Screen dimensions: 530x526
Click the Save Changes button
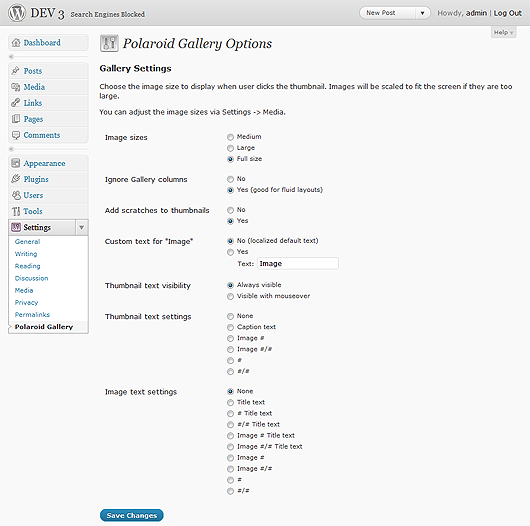tap(132, 515)
